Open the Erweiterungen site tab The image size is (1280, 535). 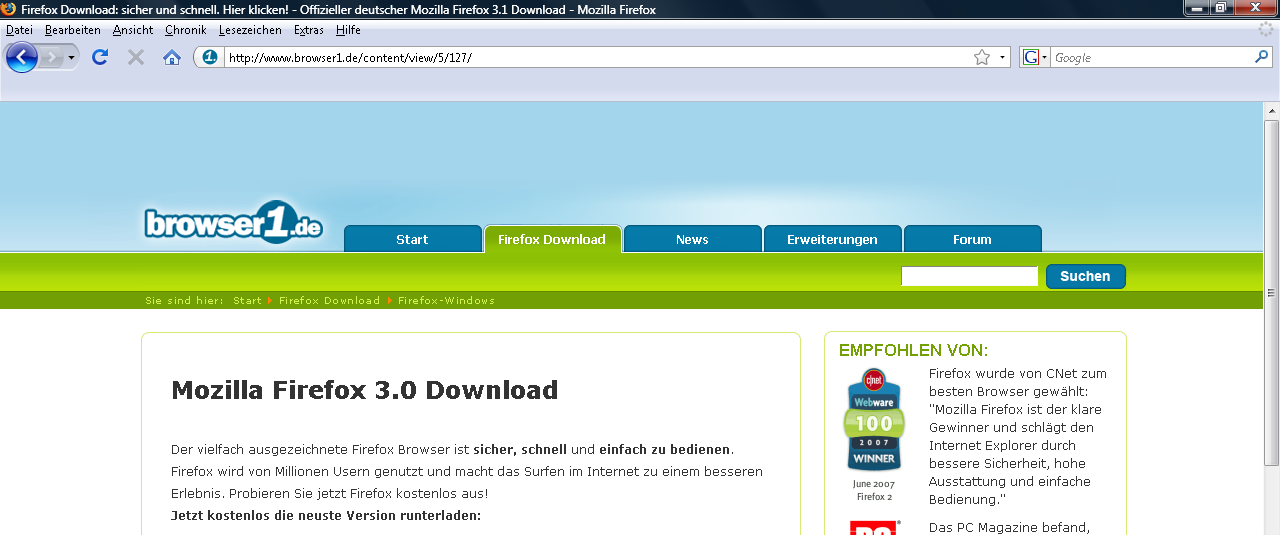[832, 239]
